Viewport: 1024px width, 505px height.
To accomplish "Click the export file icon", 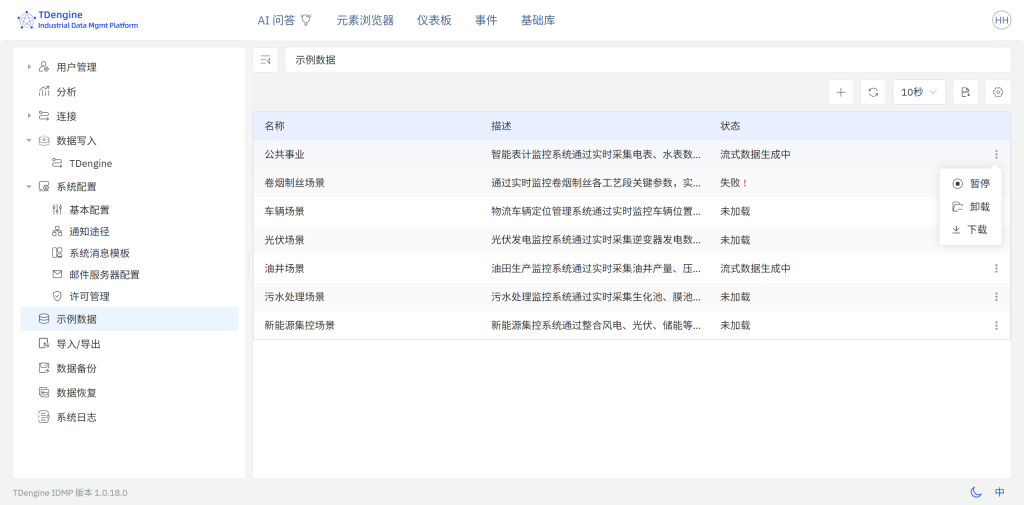I will pos(965,93).
